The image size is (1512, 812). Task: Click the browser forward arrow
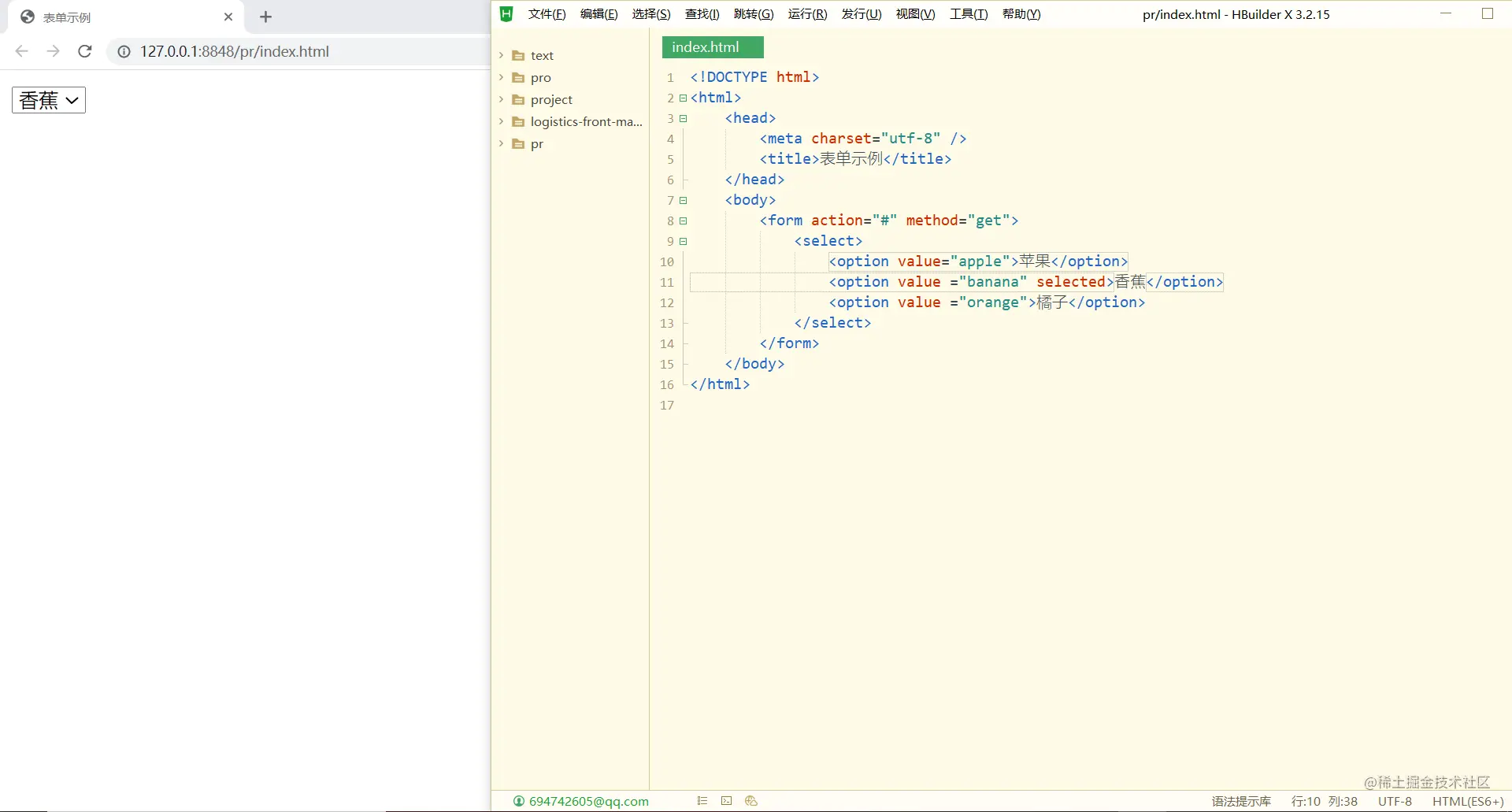(x=53, y=51)
